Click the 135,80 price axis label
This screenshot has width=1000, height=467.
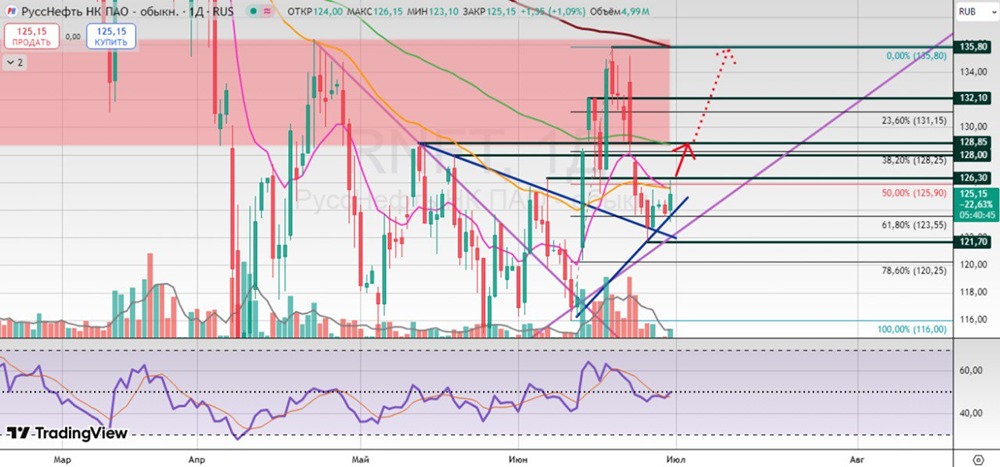974,47
